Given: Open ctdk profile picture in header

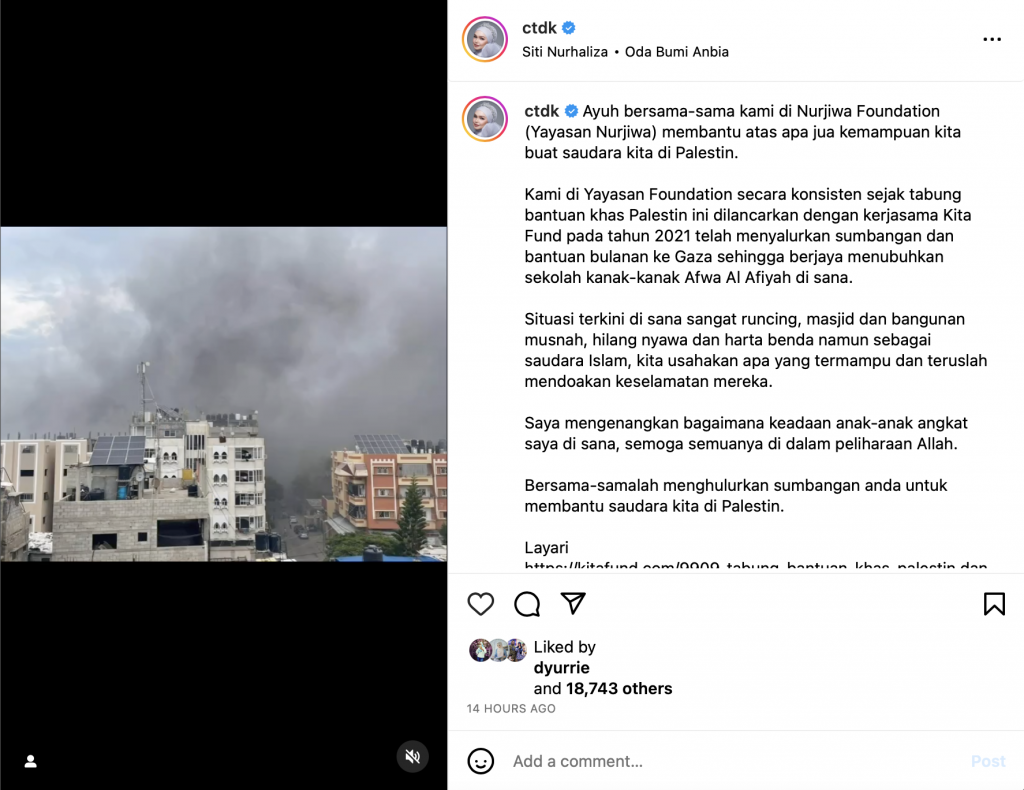Looking at the screenshot, I should tap(485, 39).
